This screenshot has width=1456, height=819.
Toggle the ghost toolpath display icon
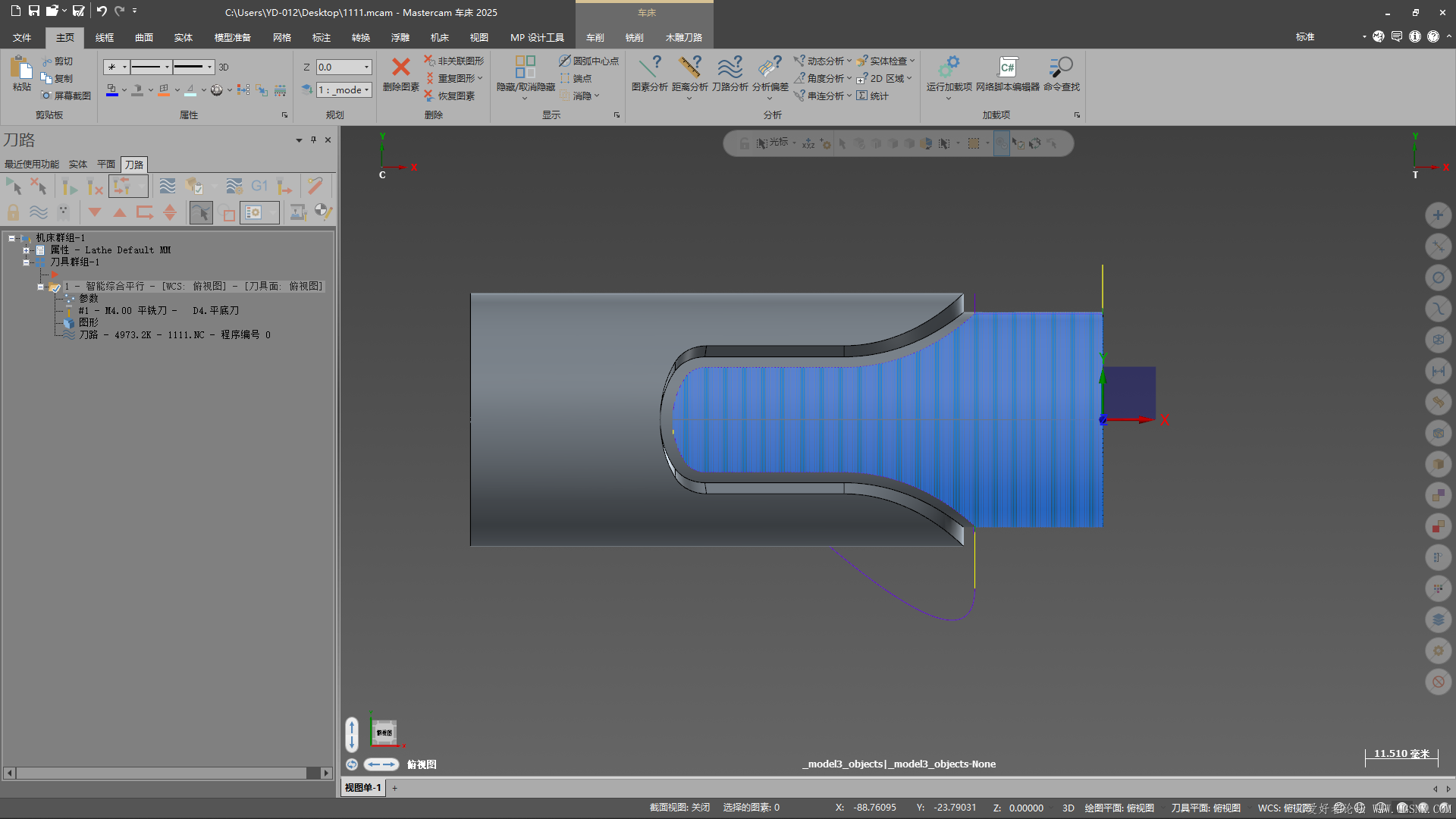coord(63,212)
